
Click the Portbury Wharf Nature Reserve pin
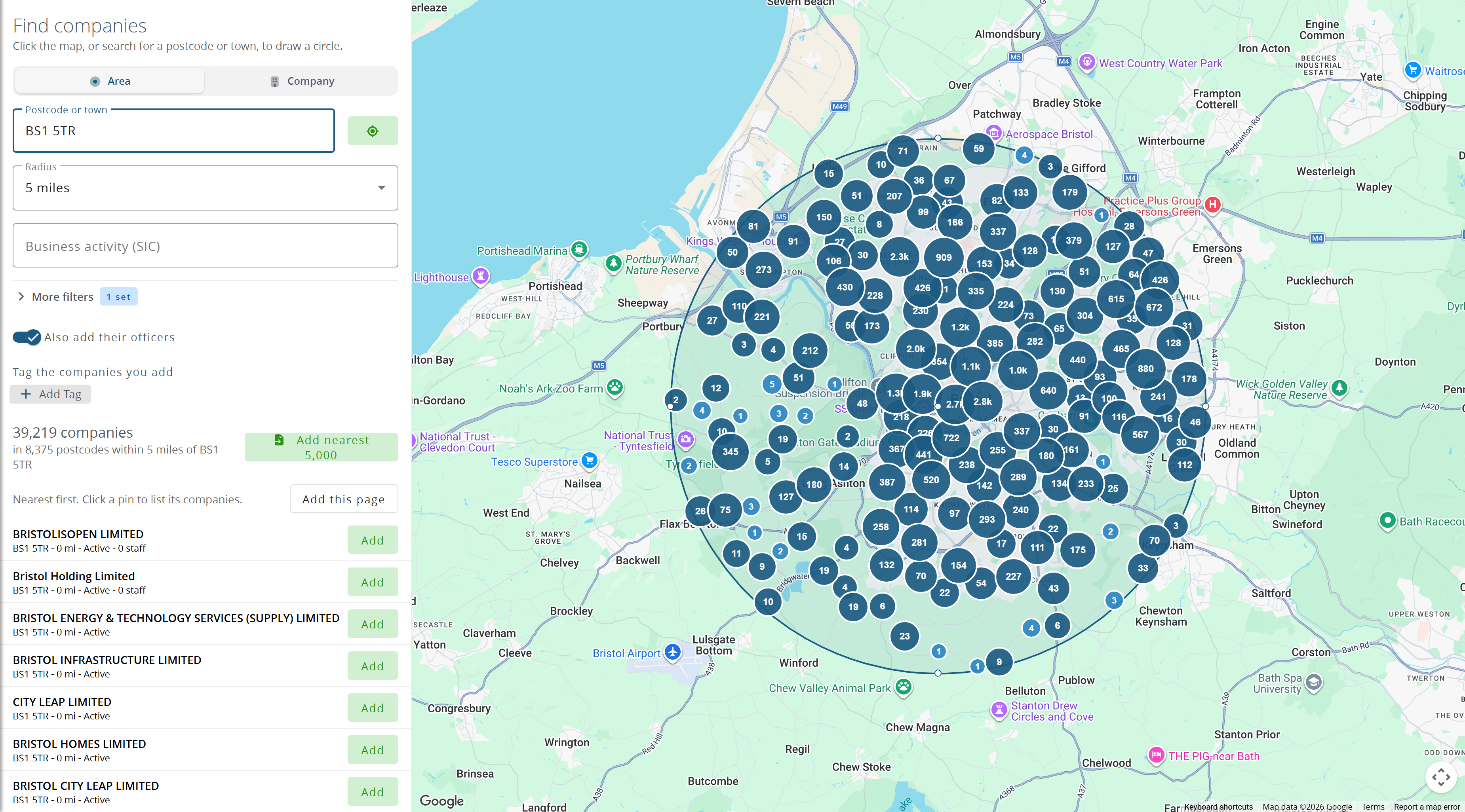point(613,263)
